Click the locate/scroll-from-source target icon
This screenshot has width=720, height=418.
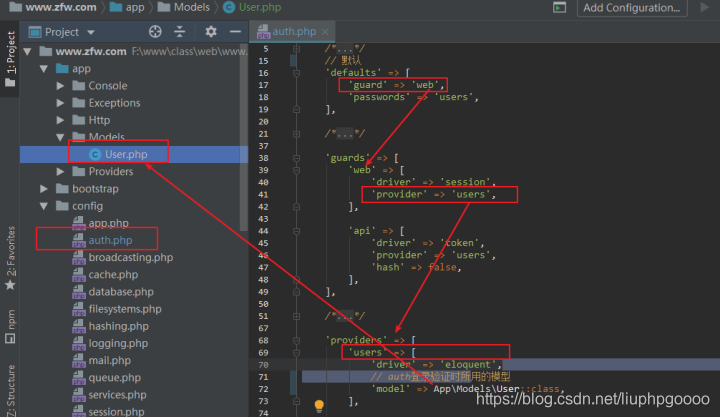(155, 32)
